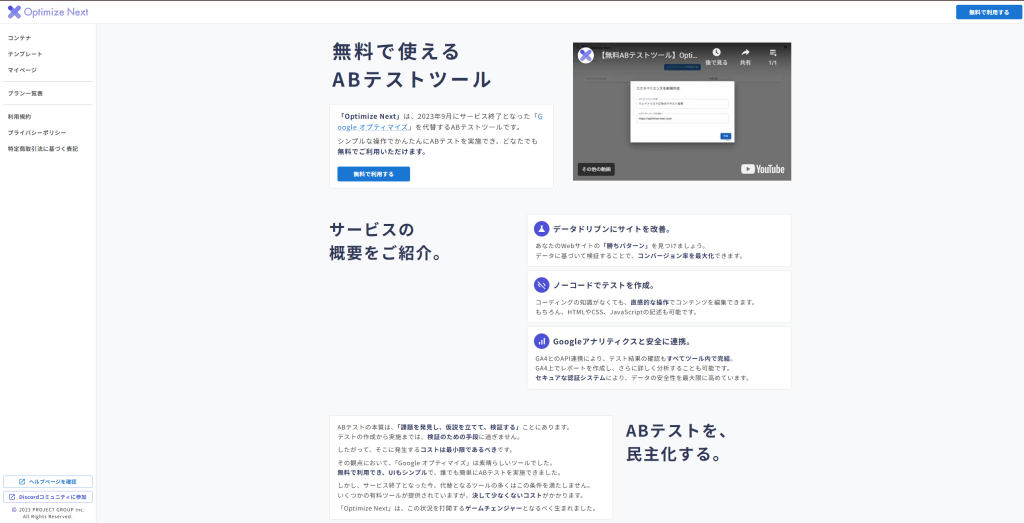Click heading サービスの概要をご紹介。
The image size is (1024, 523).
(x=387, y=241)
